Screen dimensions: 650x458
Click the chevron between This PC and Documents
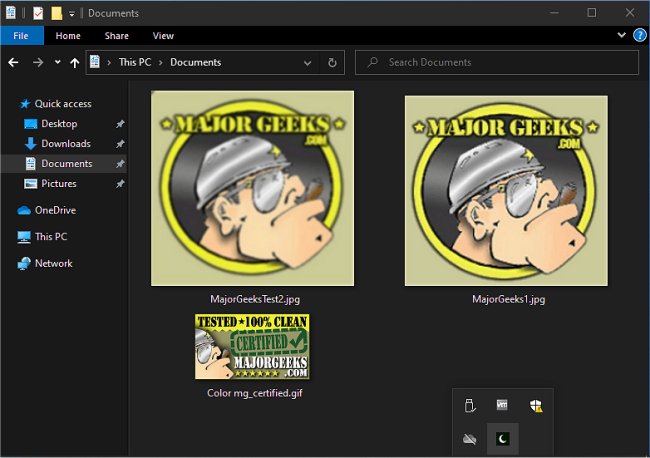point(160,63)
